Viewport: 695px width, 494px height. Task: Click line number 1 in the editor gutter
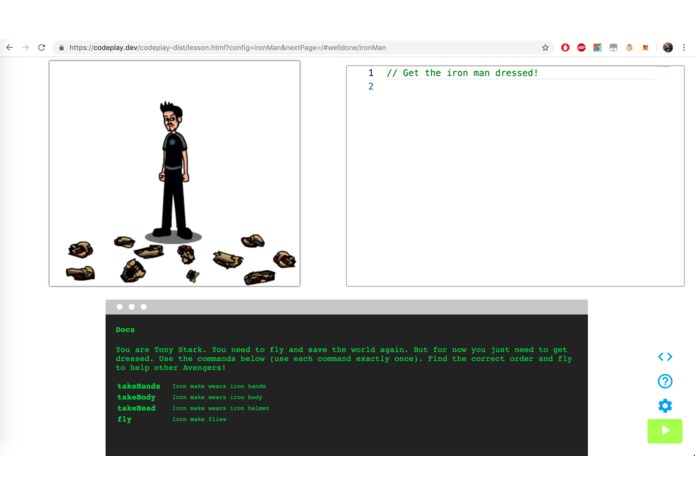[371, 73]
